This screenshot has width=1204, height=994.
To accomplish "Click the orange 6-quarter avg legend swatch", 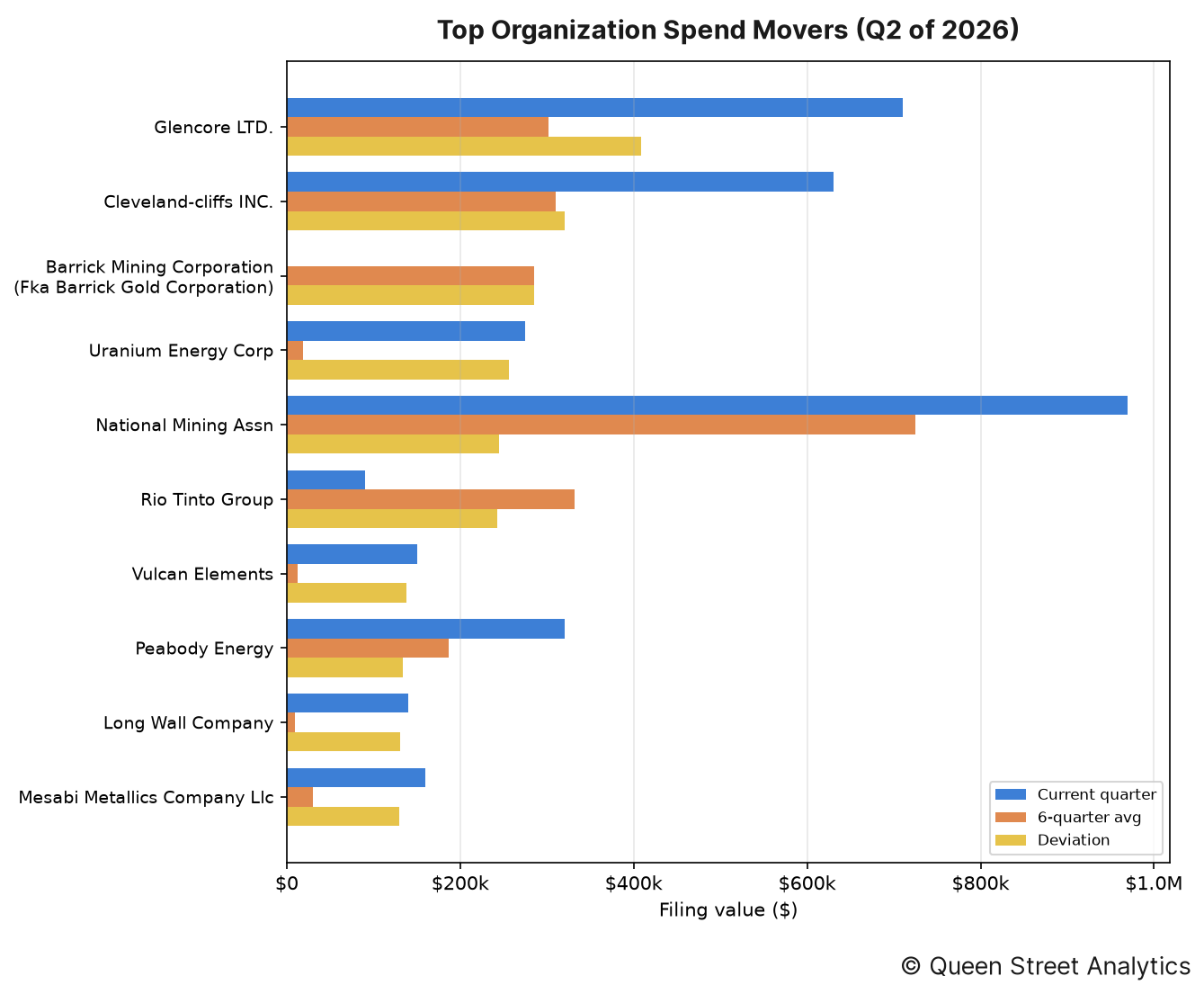I will tap(1011, 818).
